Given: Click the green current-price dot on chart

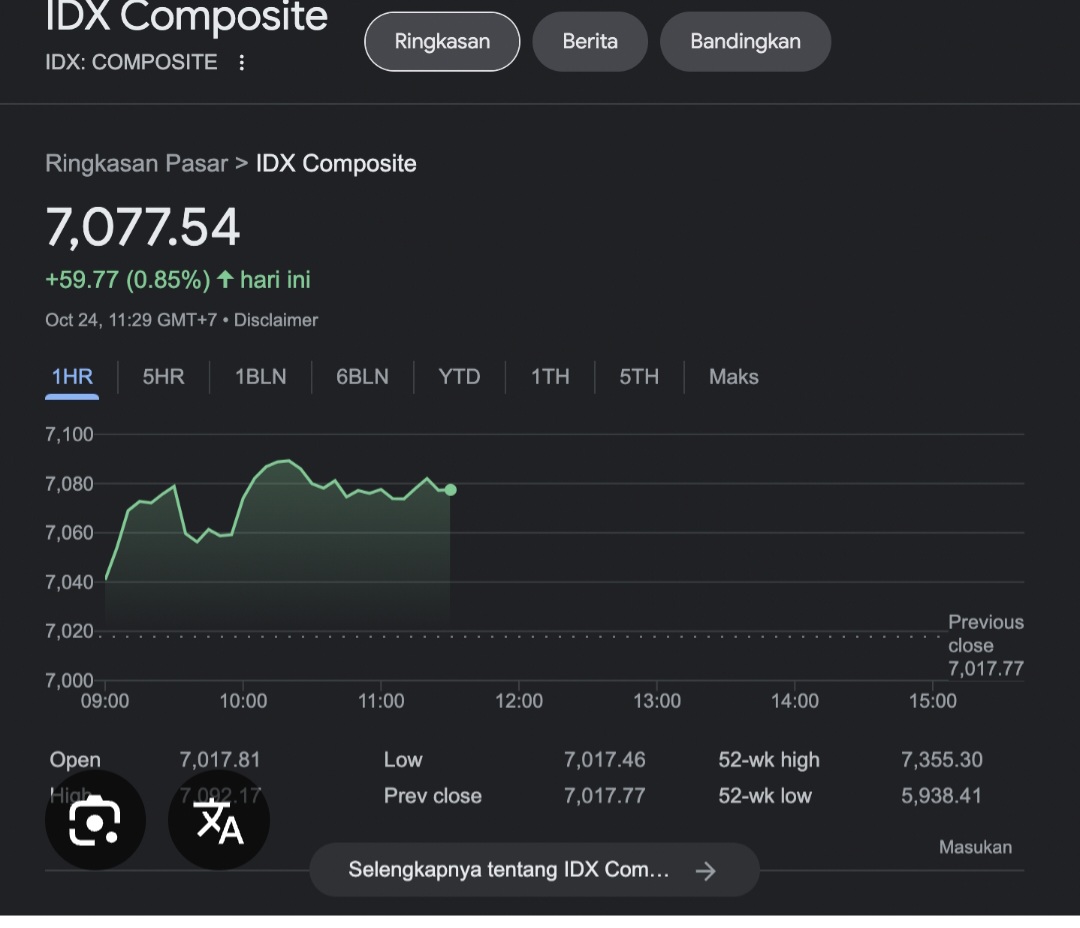Looking at the screenshot, I should point(451,489).
